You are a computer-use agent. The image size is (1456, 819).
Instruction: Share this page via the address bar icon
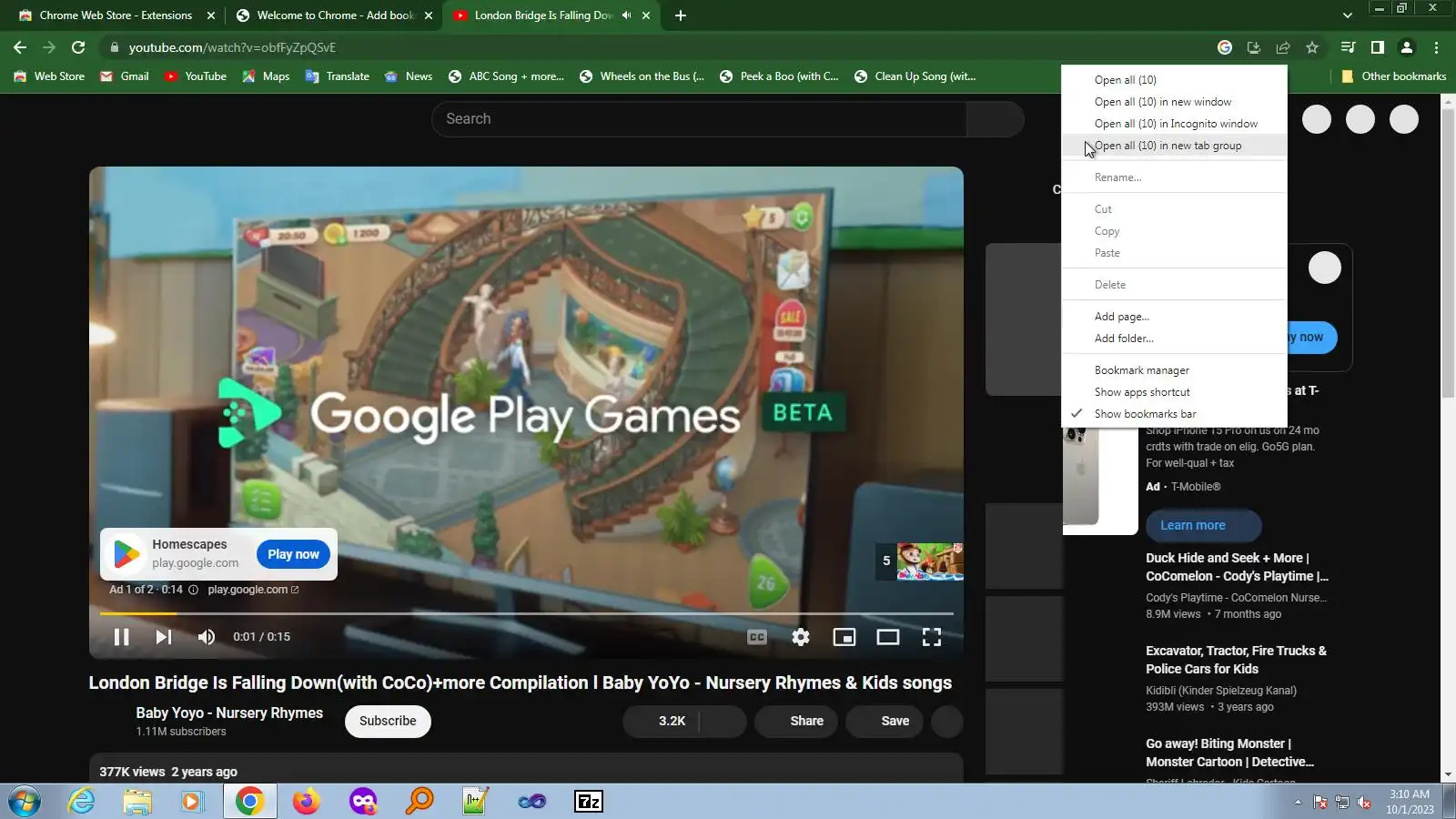coord(1283,47)
